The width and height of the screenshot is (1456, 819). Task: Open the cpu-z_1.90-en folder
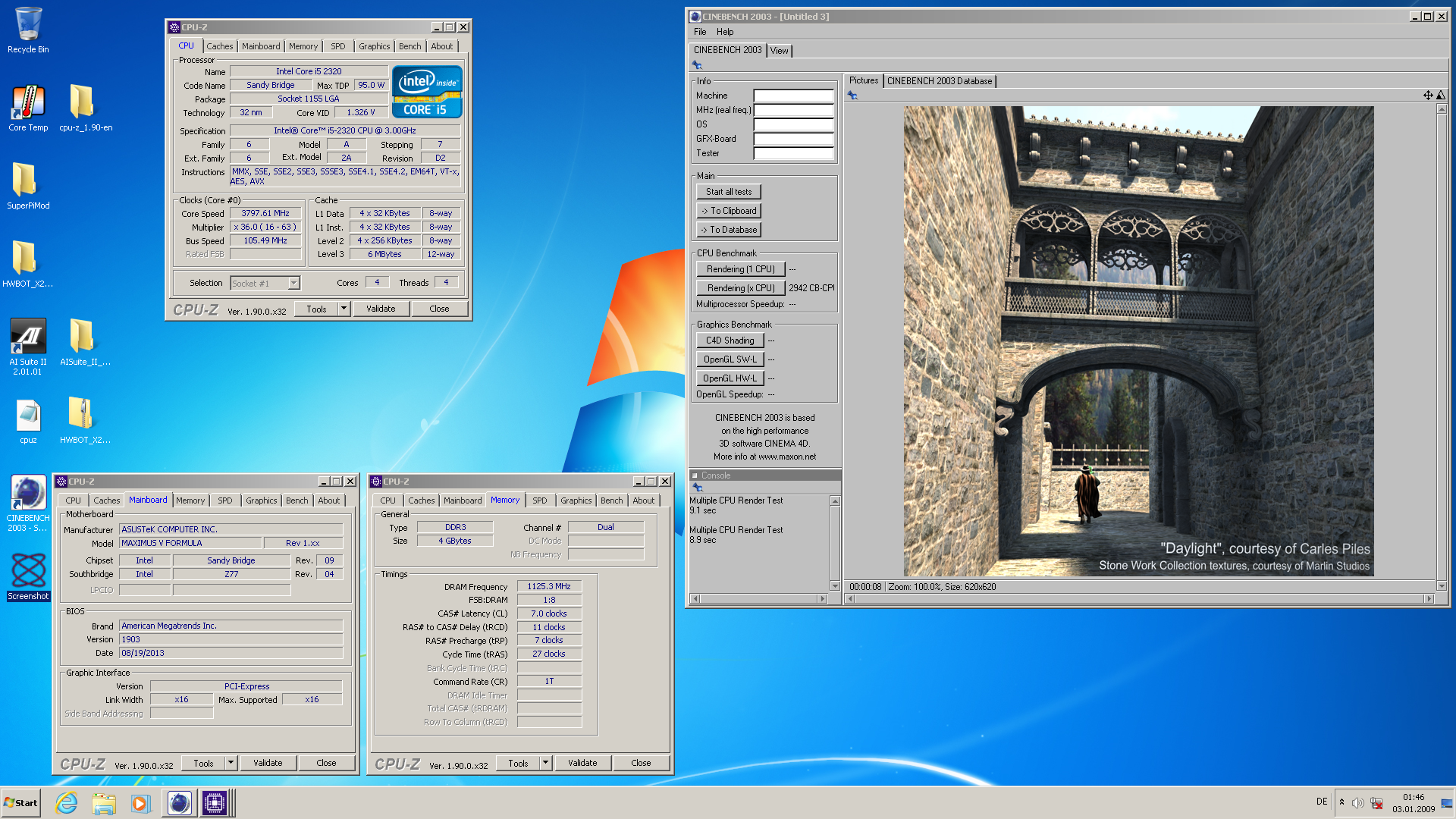tap(85, 108)
